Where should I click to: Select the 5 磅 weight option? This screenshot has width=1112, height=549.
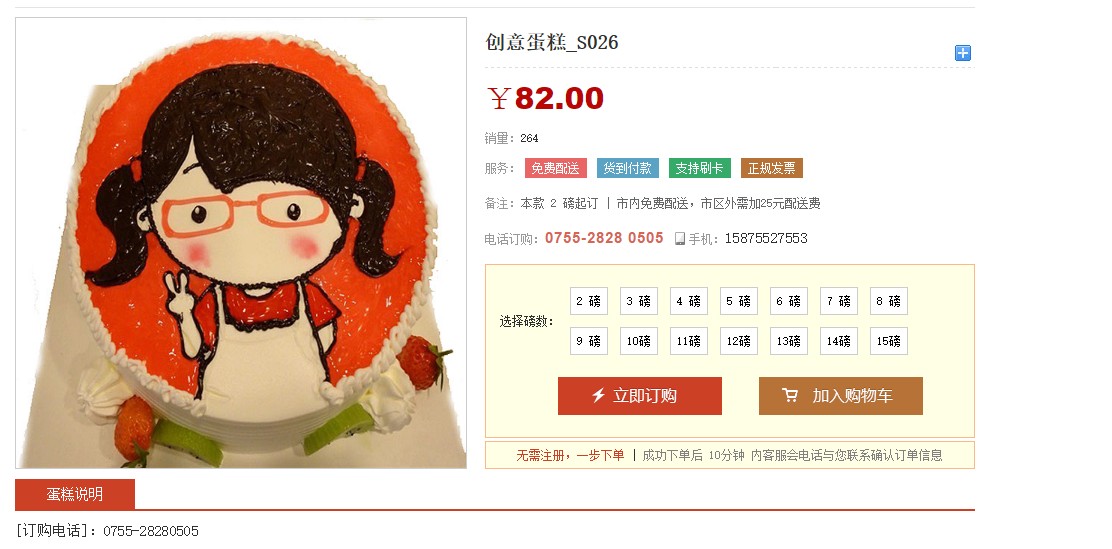point(738,301)
